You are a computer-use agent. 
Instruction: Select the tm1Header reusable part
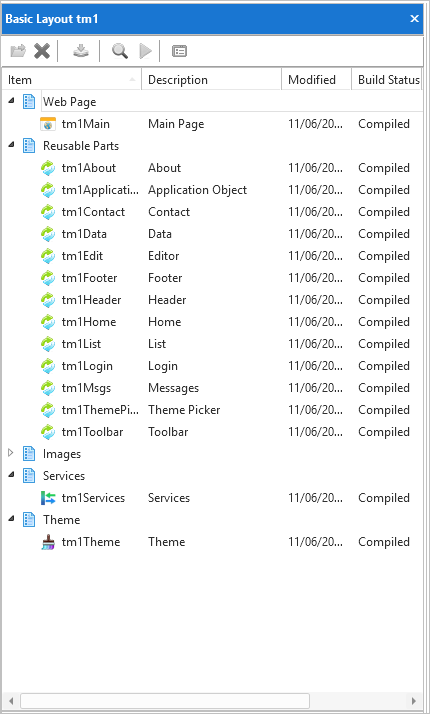[x=92, y=300]
